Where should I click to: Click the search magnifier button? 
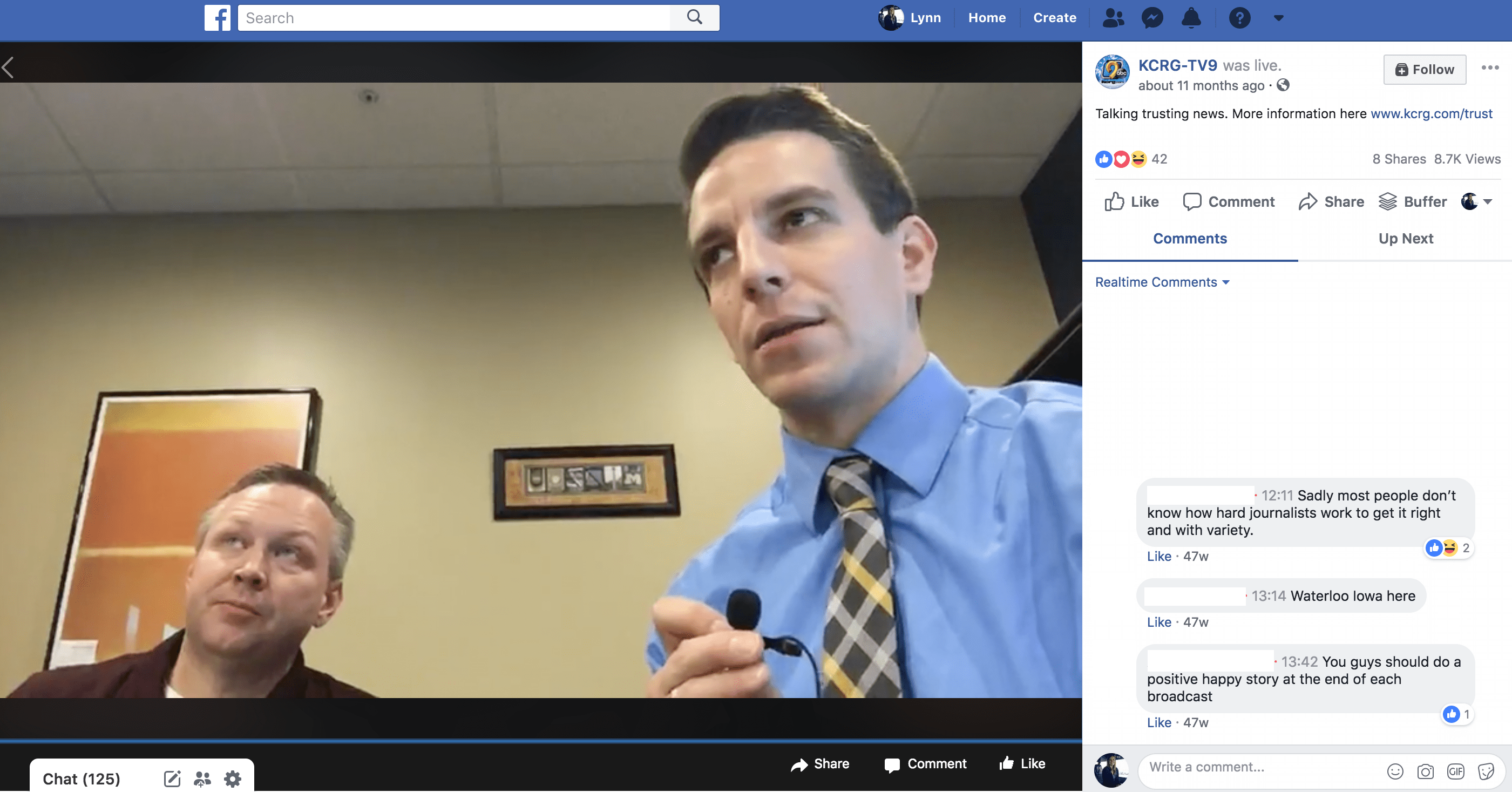tap(694, 18)
